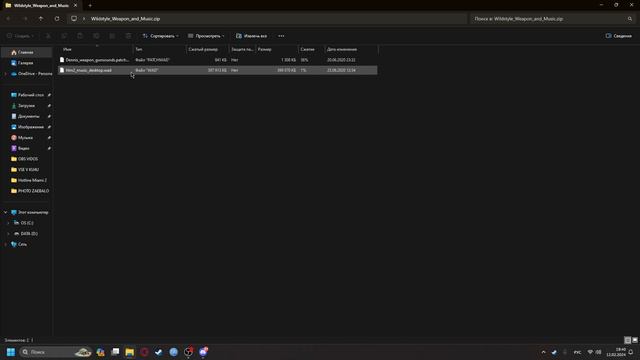Screen dimensions: 640x360
Task: Open a new Explorer tab
Action: [90, 5]
